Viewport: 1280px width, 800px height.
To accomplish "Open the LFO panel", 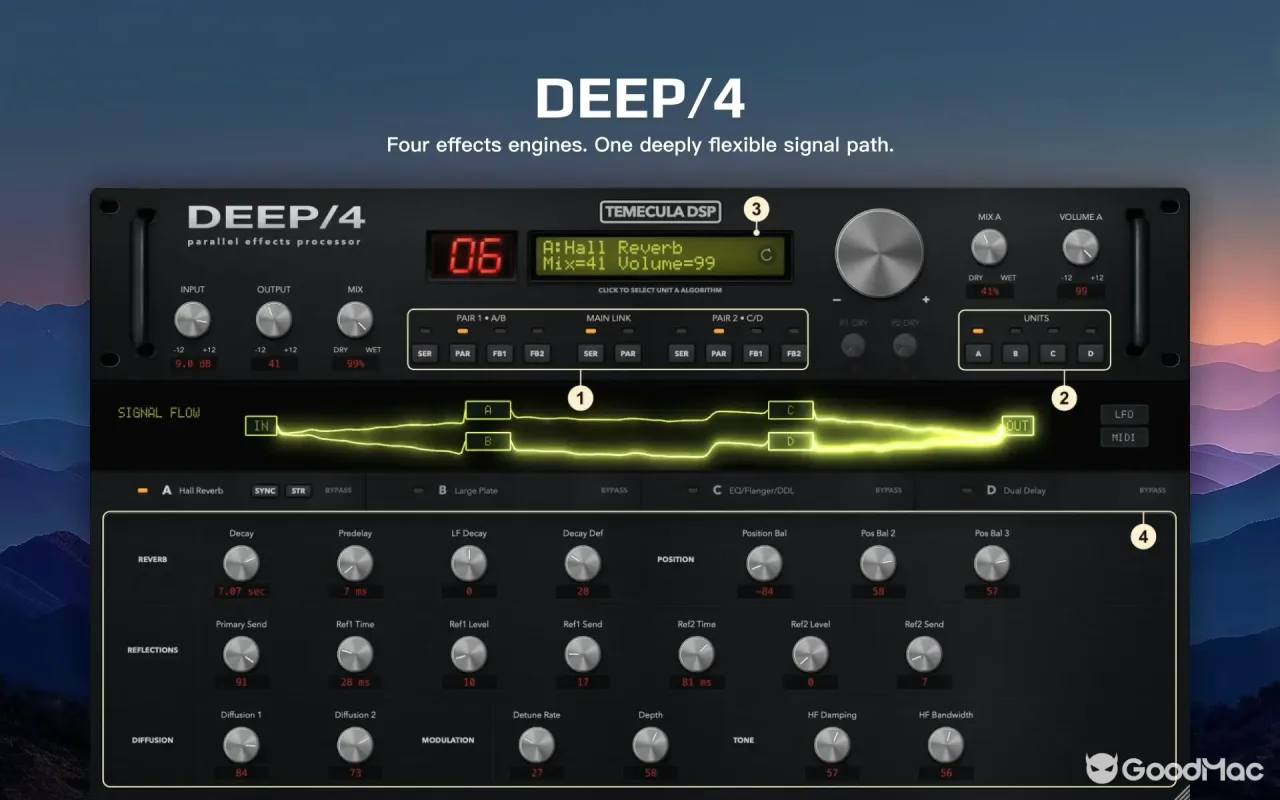I will click(1124, 414).
